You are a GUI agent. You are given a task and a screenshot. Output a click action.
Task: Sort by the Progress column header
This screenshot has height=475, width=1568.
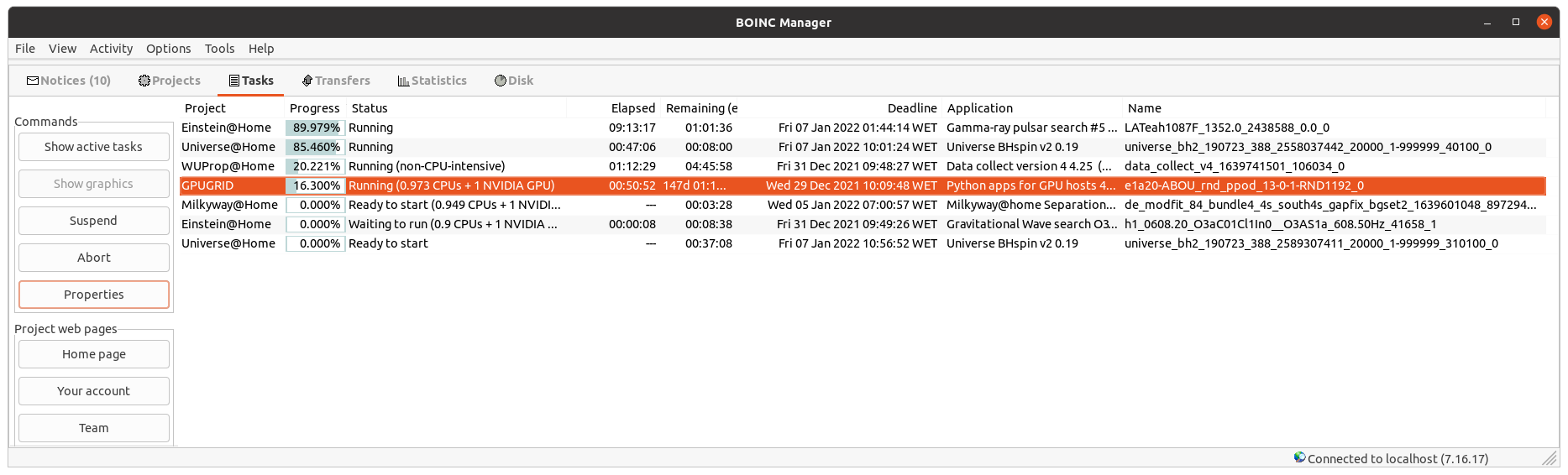click(315, 108)
